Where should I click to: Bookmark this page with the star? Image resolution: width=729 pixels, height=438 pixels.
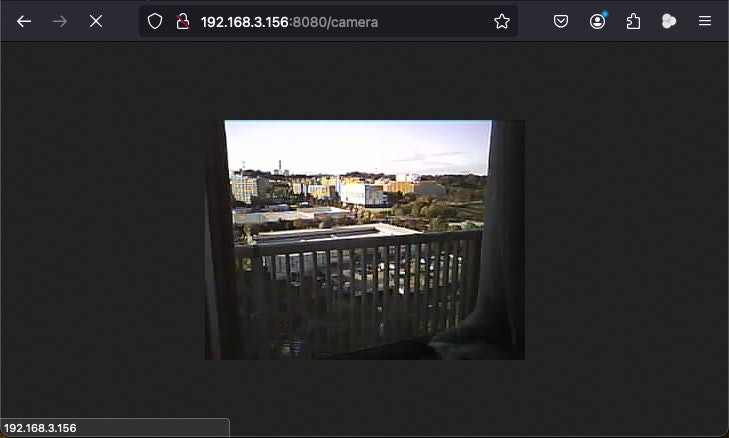[502, 21]
